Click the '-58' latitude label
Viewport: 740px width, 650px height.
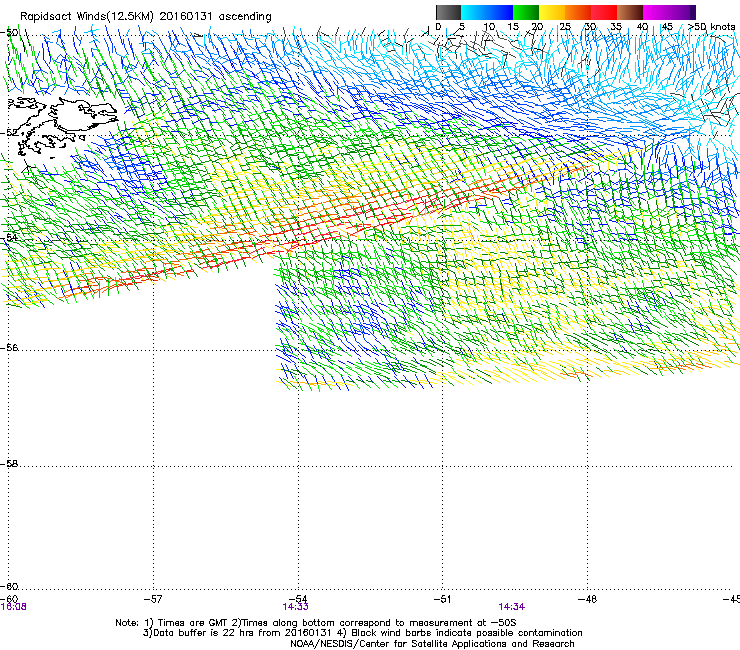[x=9, y=464]
